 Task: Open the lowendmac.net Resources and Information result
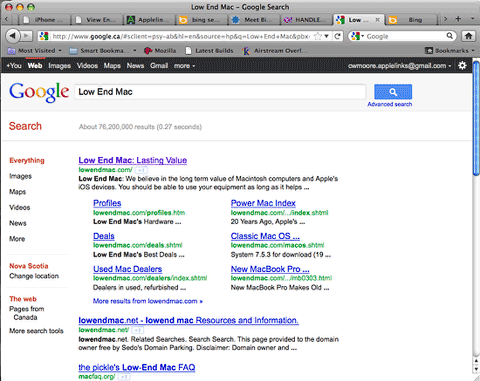189,320
